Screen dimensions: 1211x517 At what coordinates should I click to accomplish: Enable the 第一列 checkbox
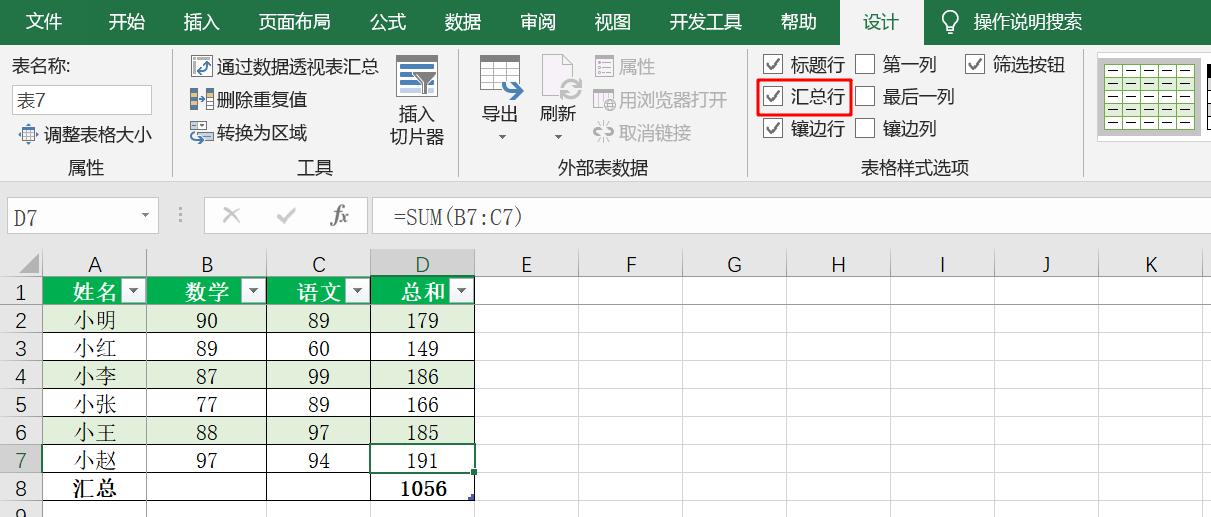(x=865, y=64)
